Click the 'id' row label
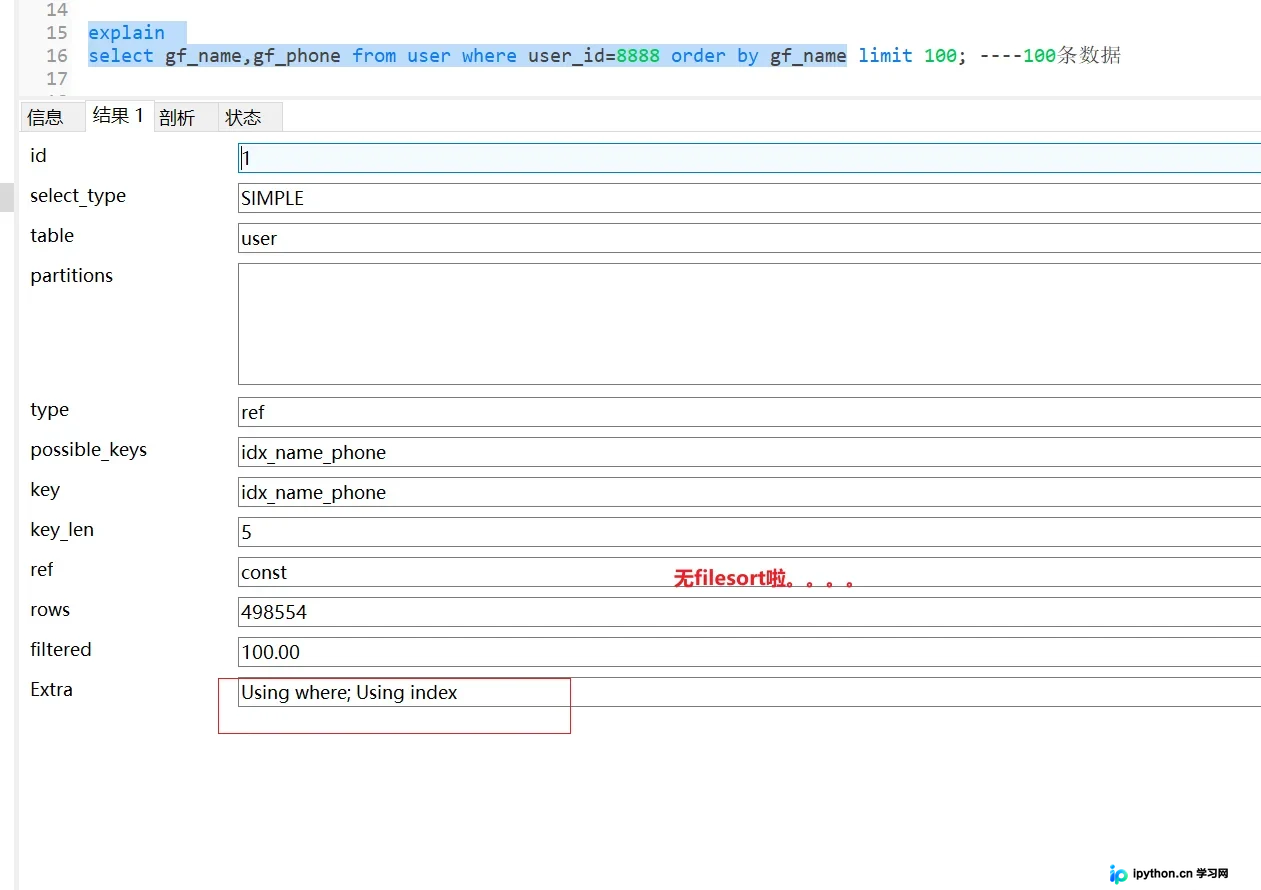Screen dimensions: 1261x890 pos(38,155)
